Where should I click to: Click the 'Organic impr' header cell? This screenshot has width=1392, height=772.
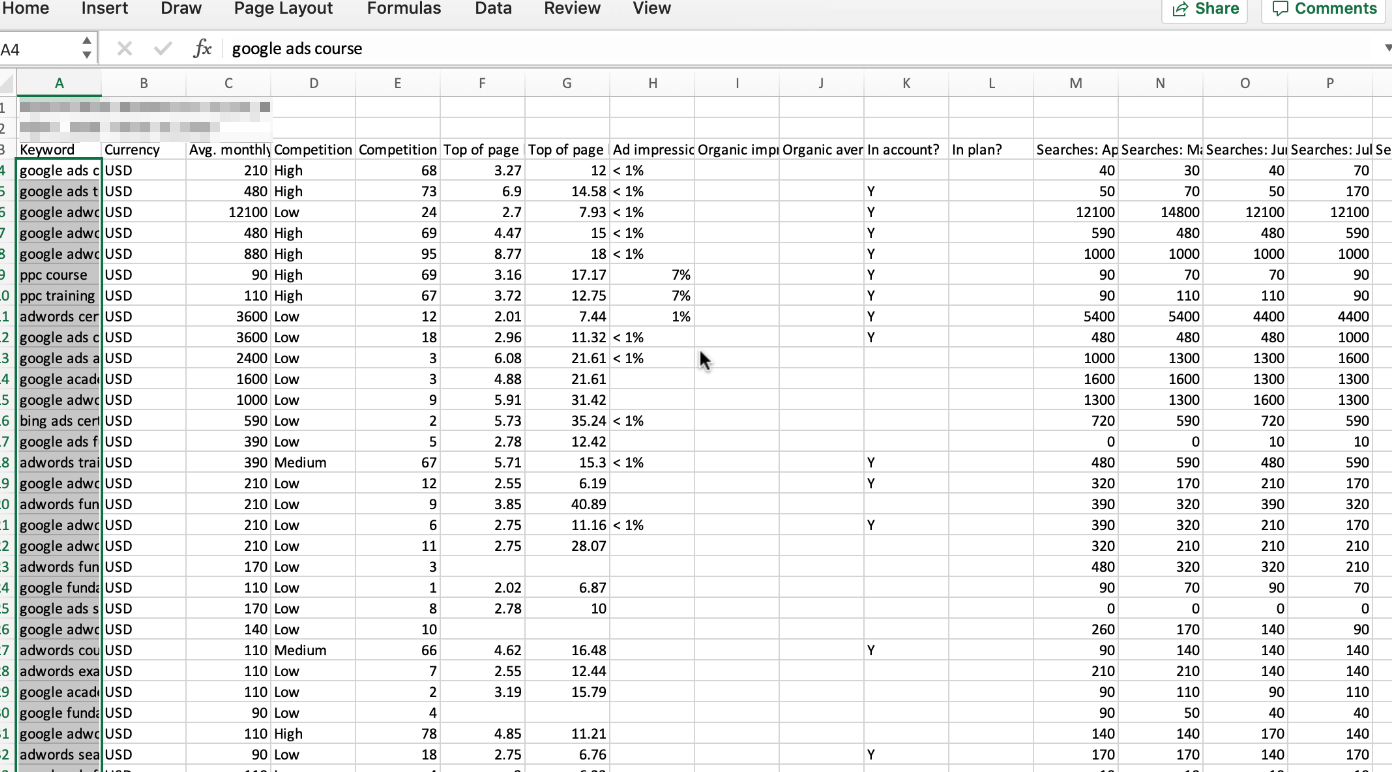coord(737,150)
